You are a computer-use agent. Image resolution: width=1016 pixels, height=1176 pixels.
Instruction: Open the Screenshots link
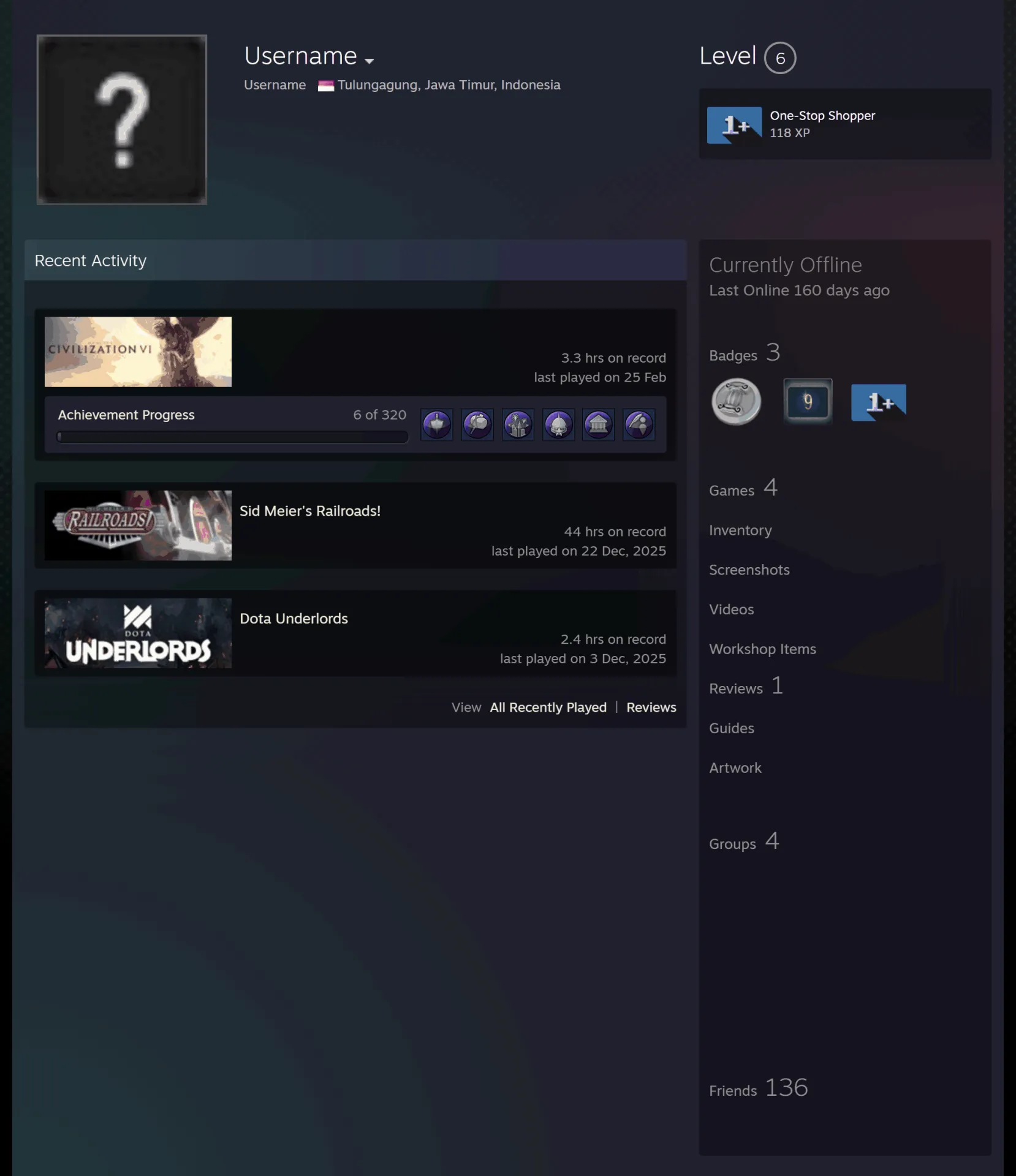point(749,570)
